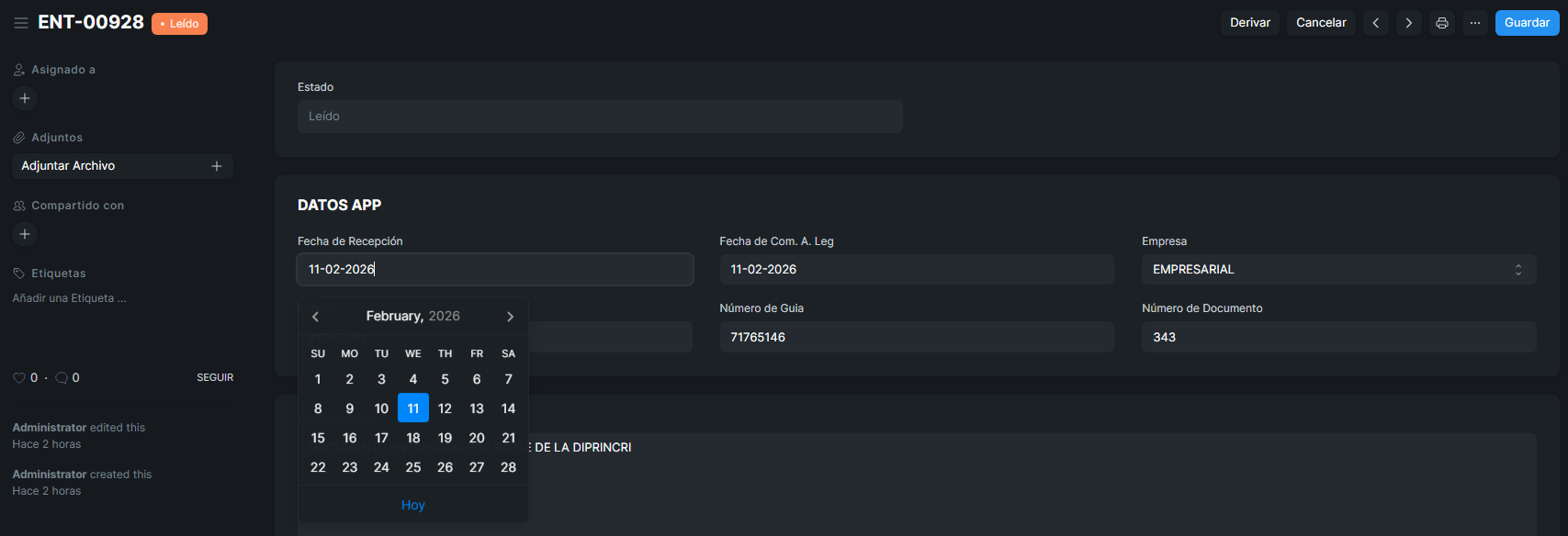Open the Empresa dropdown
Screen dimensions: 1568x536
coord(1338,270)
